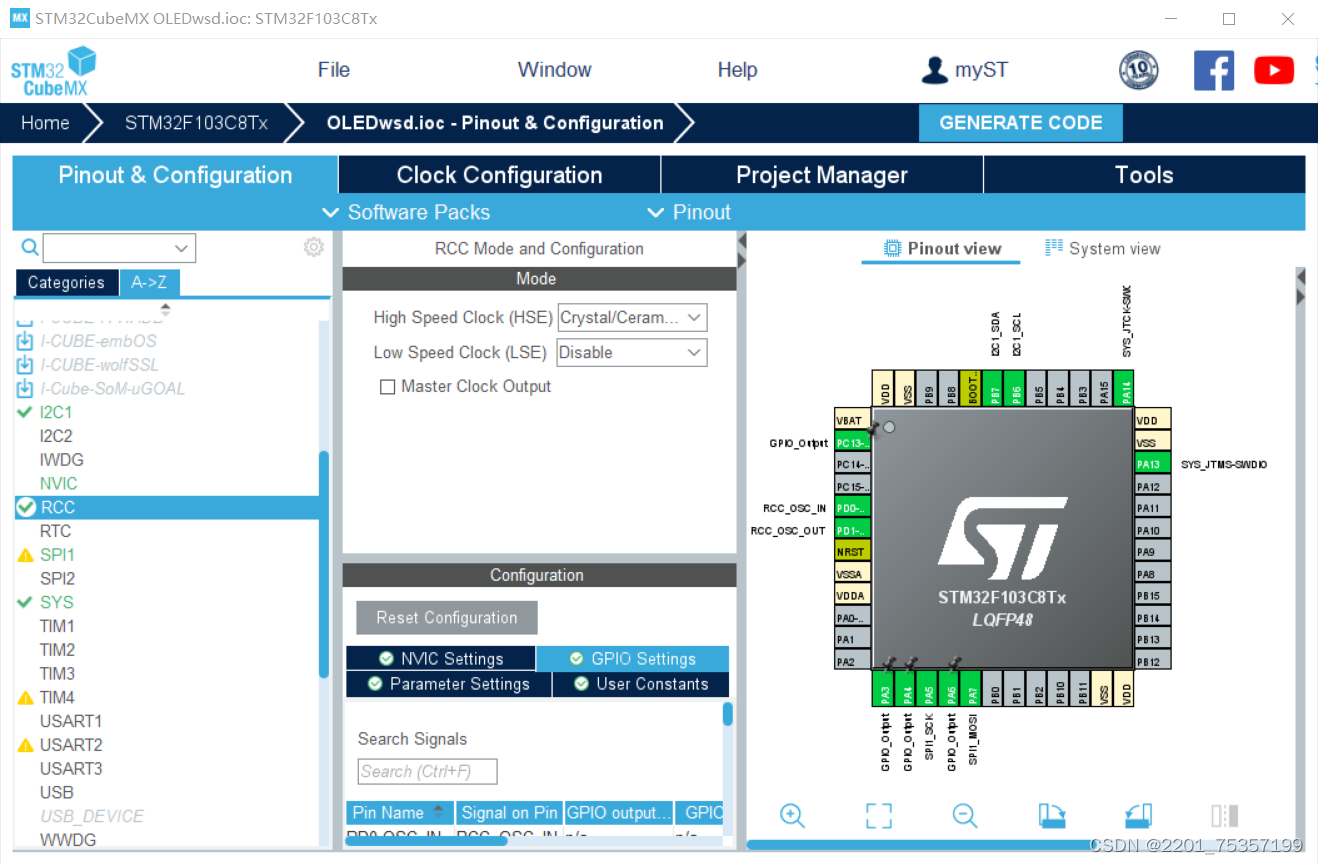Click the STM32CubeMX logo
This screenshot has width=1318, height=864.
click(53, 71)
